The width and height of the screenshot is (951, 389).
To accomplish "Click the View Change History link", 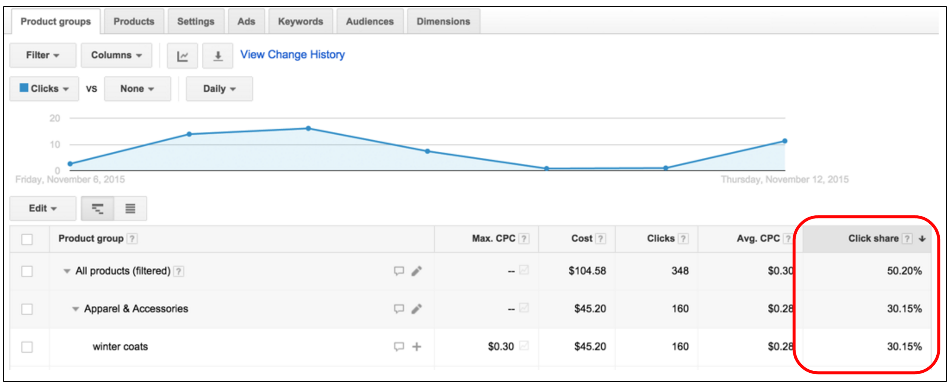I will (x=293, y=55).
